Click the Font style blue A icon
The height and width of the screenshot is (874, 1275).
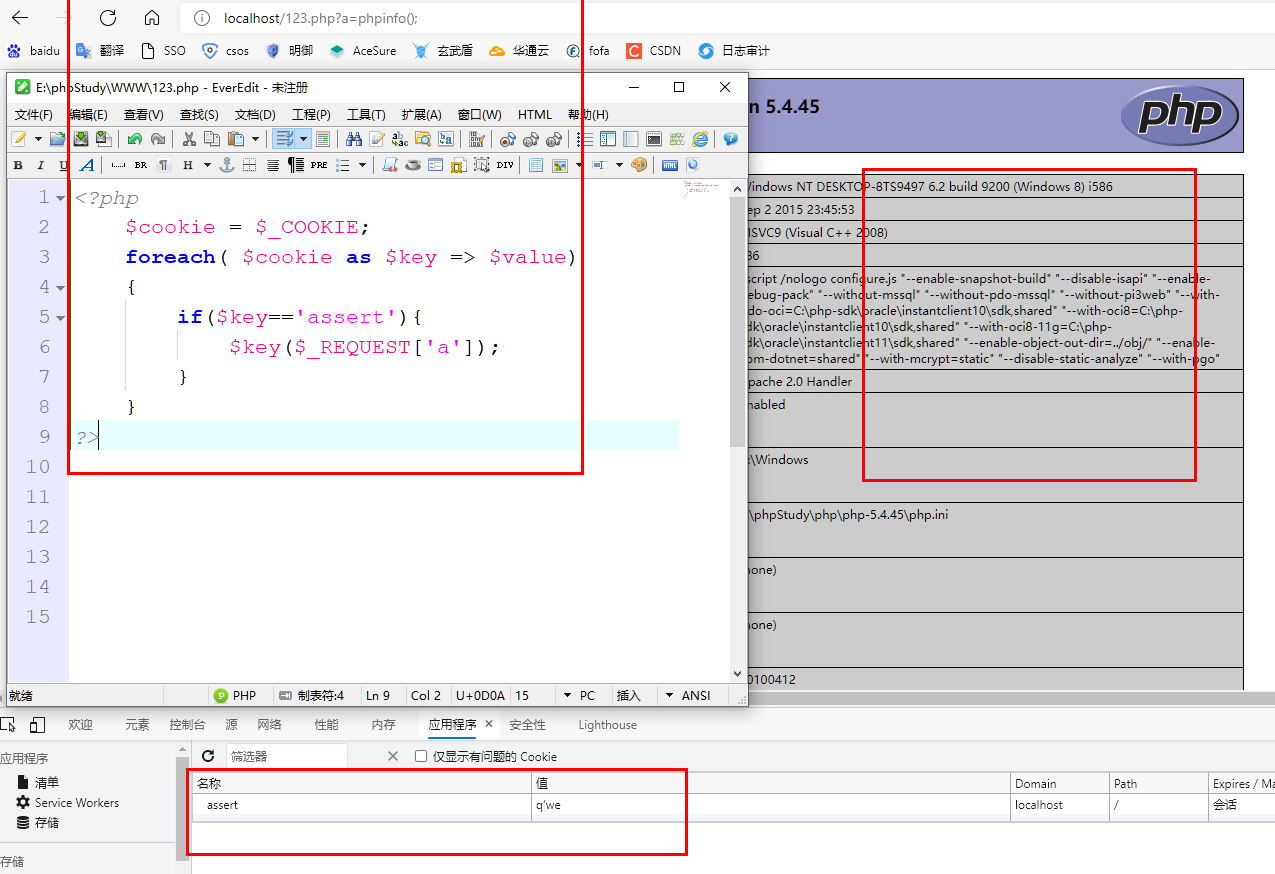(x=87, y=165)
